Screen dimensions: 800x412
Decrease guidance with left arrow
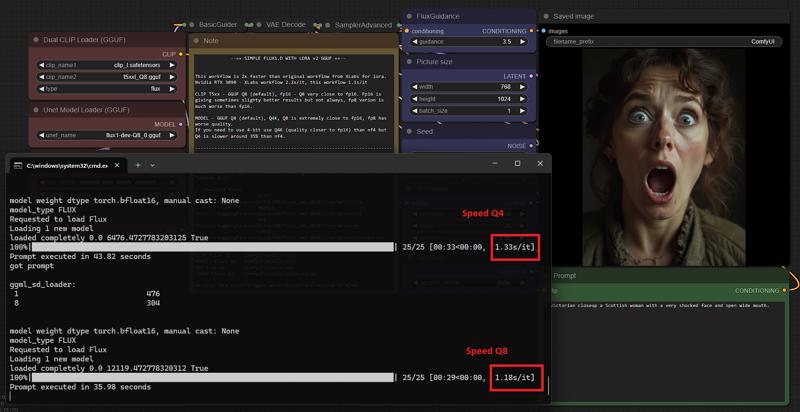415,42
